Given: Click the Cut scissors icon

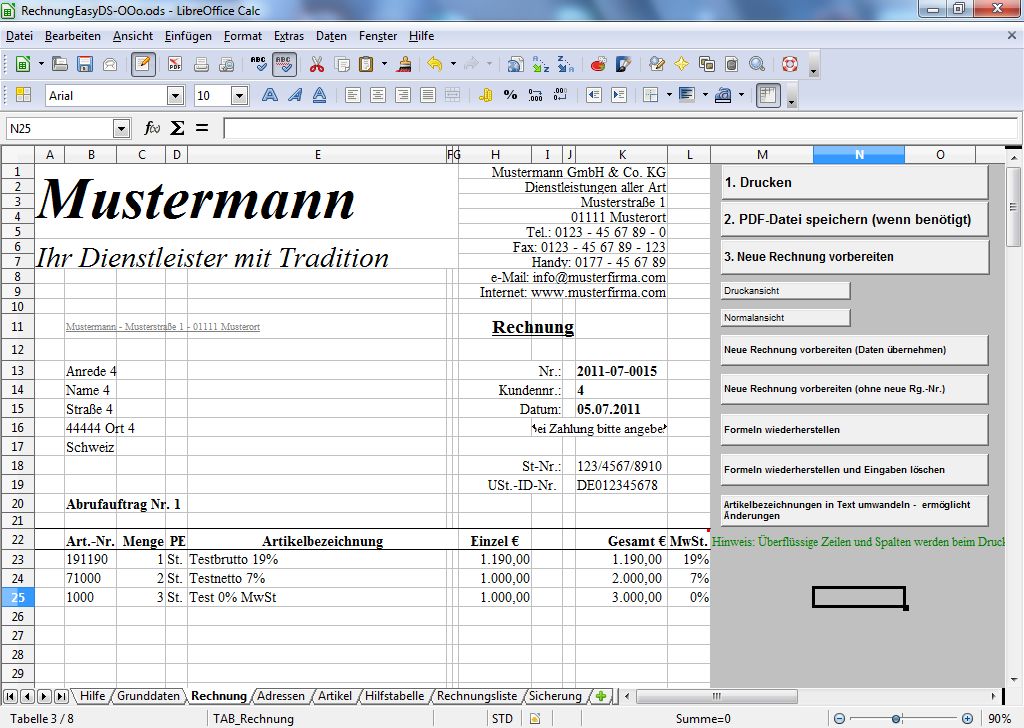Looking at the screenshot, I should pos(317,64).
